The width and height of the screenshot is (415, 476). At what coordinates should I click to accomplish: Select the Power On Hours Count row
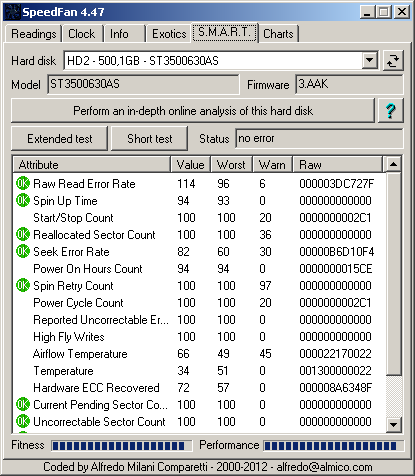point(199,268)
